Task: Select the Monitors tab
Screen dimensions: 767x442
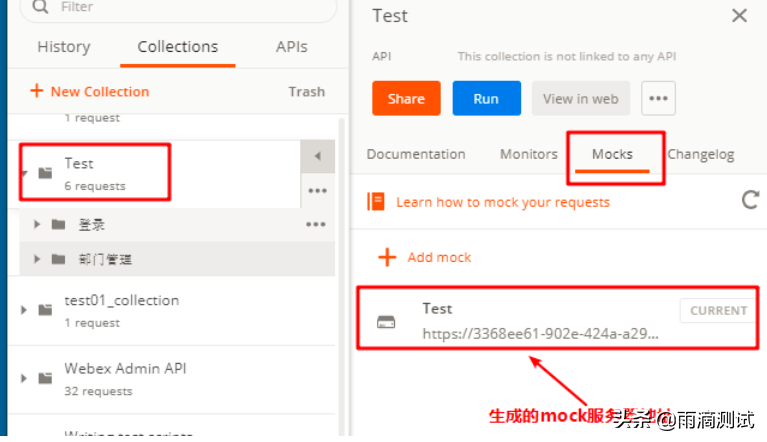Action: [x=528, y=154]
